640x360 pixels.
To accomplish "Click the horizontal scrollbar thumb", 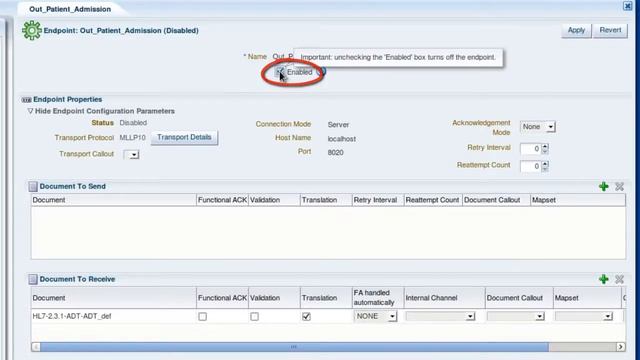I will 294,347.
